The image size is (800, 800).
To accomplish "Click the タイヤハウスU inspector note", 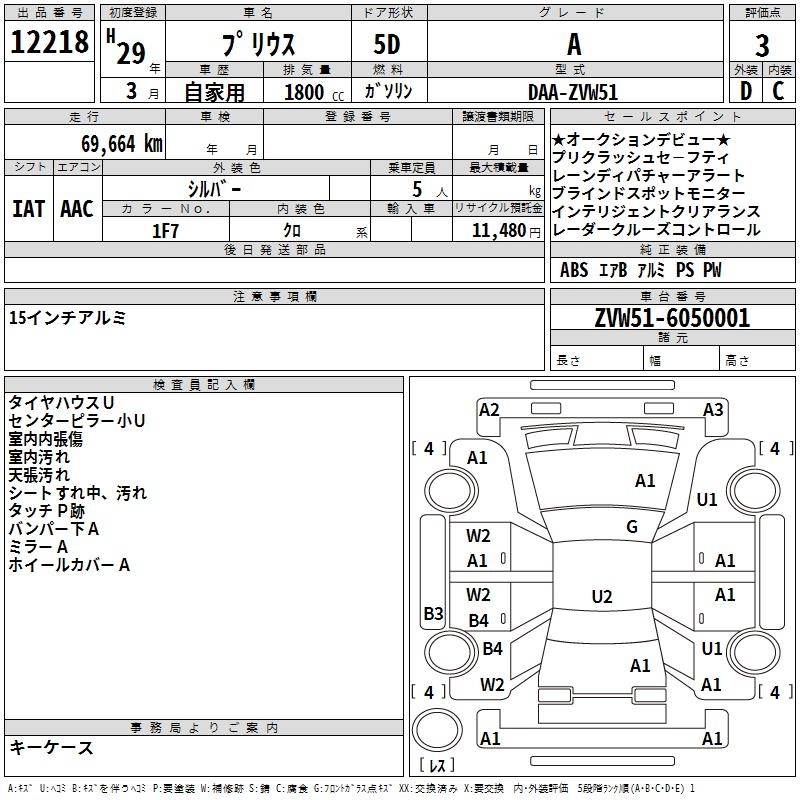I will click(x=61, y=402).
